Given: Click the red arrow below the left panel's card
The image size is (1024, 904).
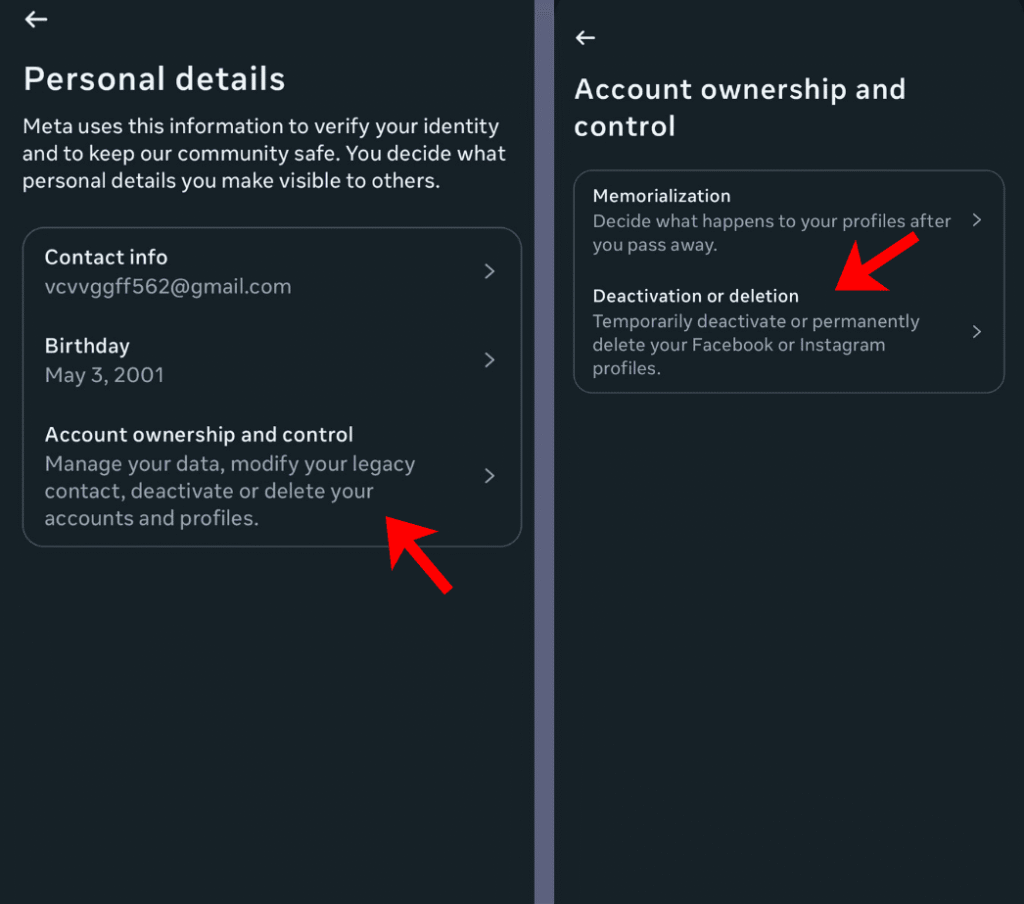Looking at the screenshot, I should [x=420, y=555].
